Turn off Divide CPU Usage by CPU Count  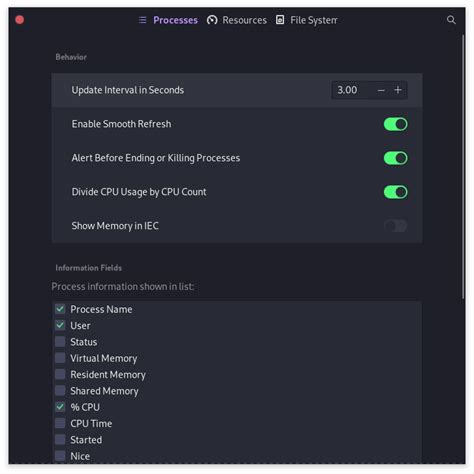395,192
